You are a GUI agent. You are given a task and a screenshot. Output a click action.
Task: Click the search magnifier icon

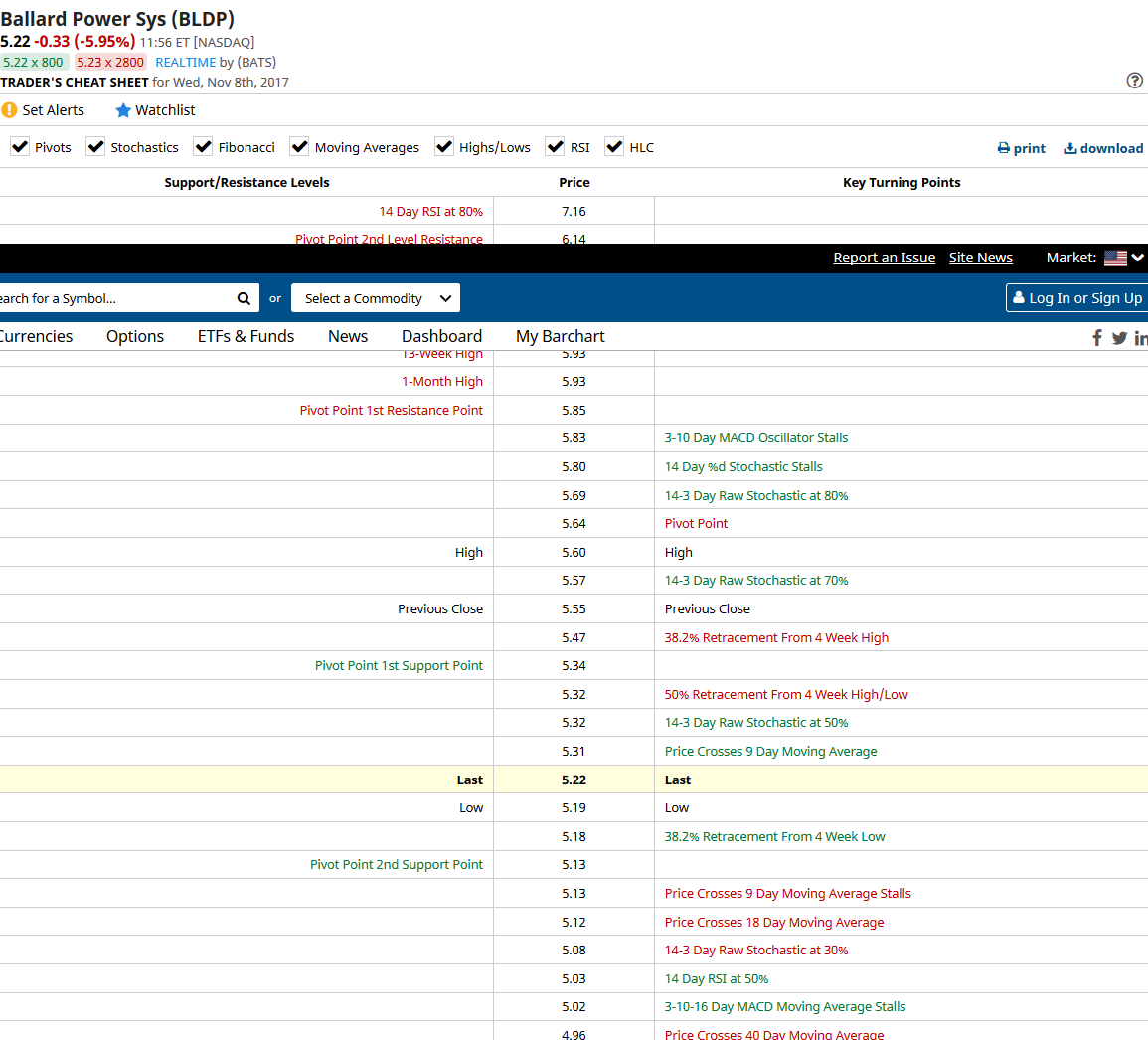[244, 299]
